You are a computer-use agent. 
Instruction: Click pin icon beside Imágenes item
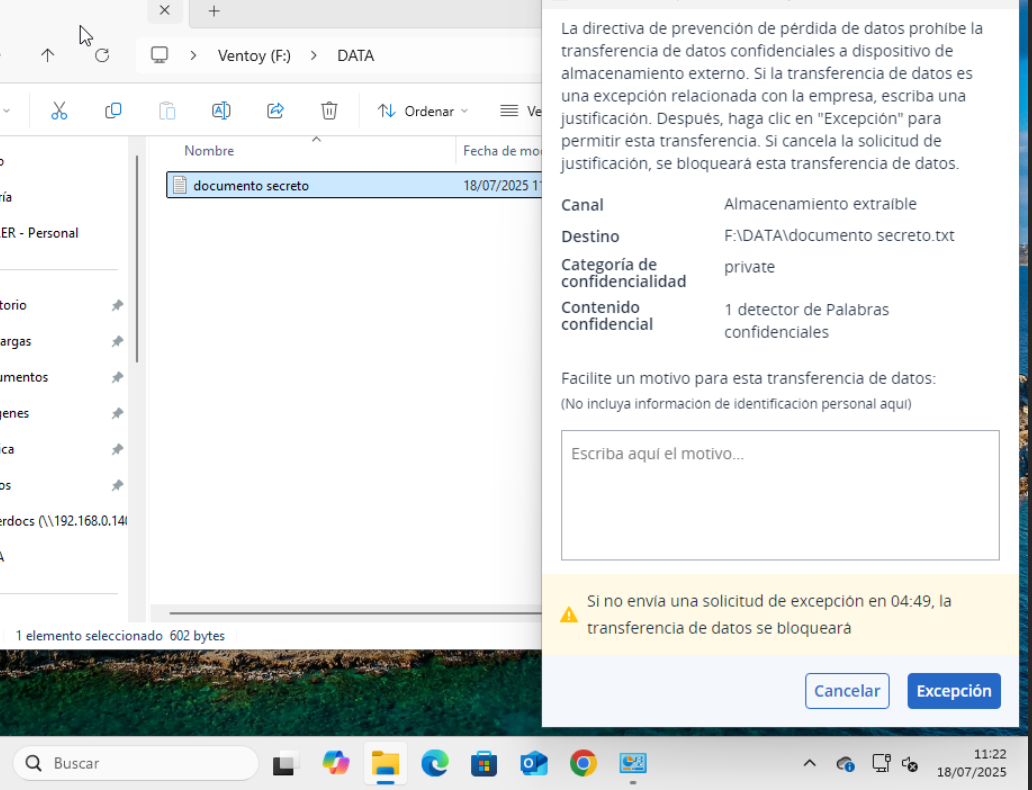click(x=117, y=413)
